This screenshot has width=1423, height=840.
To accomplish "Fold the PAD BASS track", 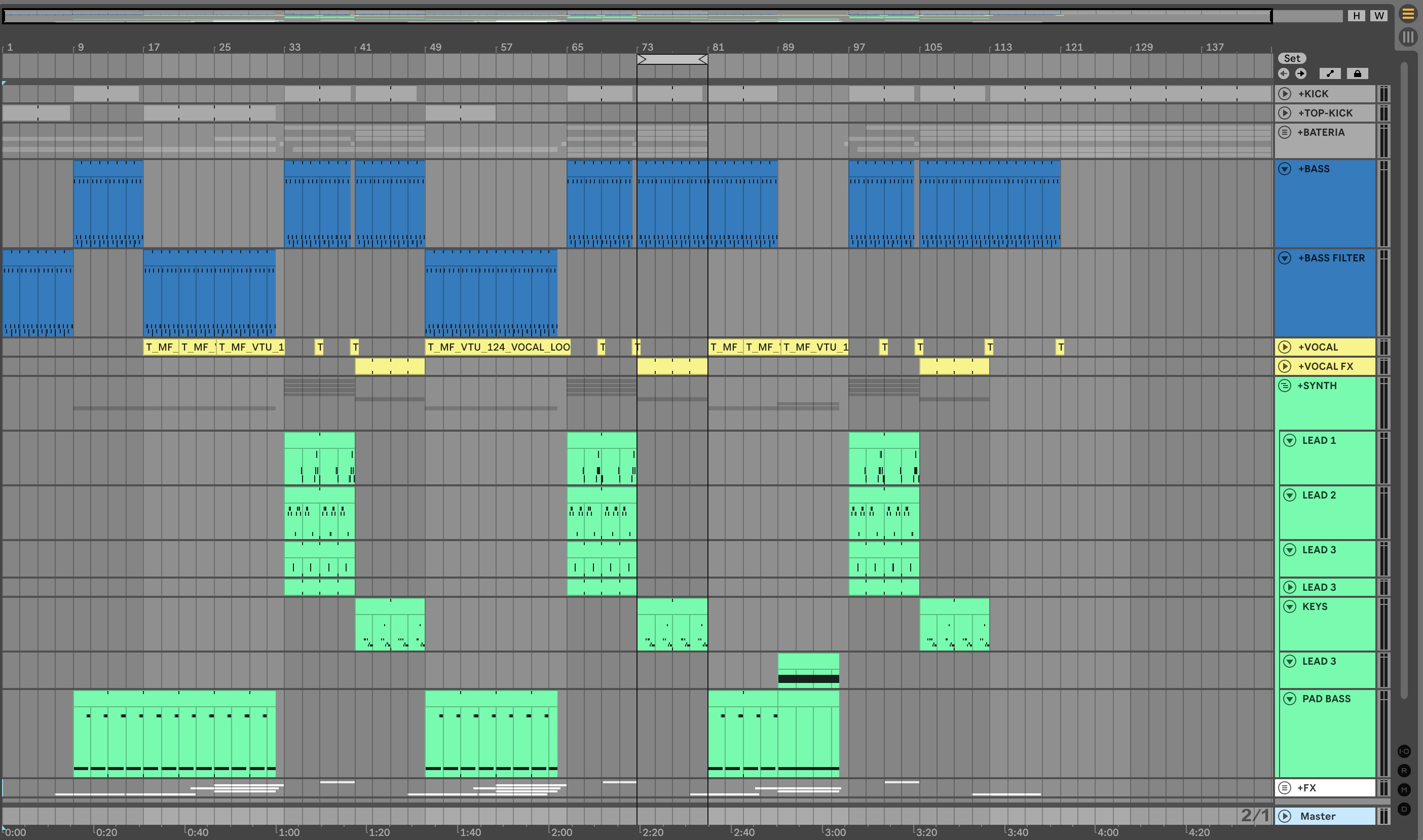I will pyautogui.click(x=1290, y=699).
